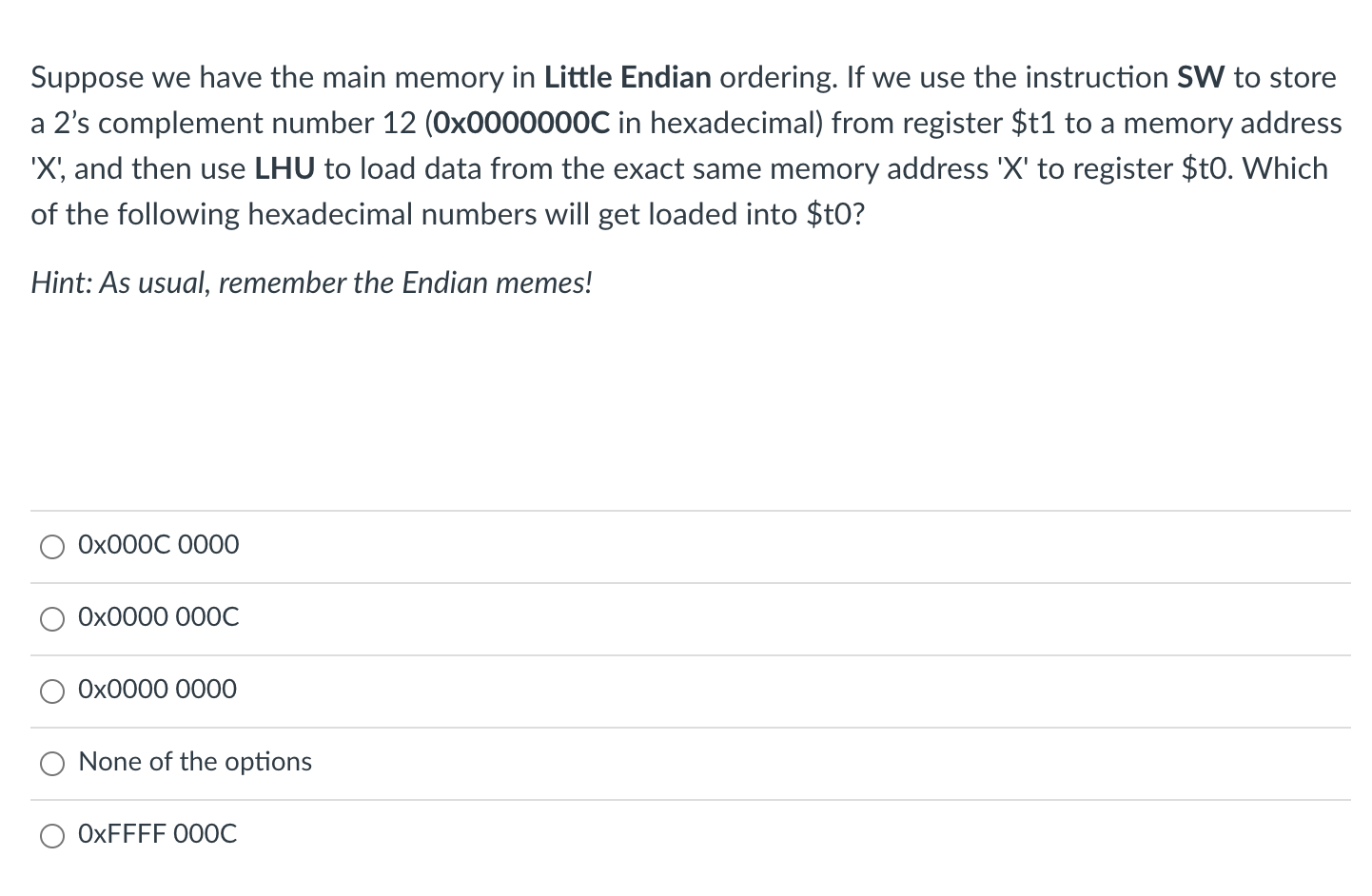1372x896 pixels.
Task: Click the 0x000C 0000 answer label
Action: coord(159,545)
